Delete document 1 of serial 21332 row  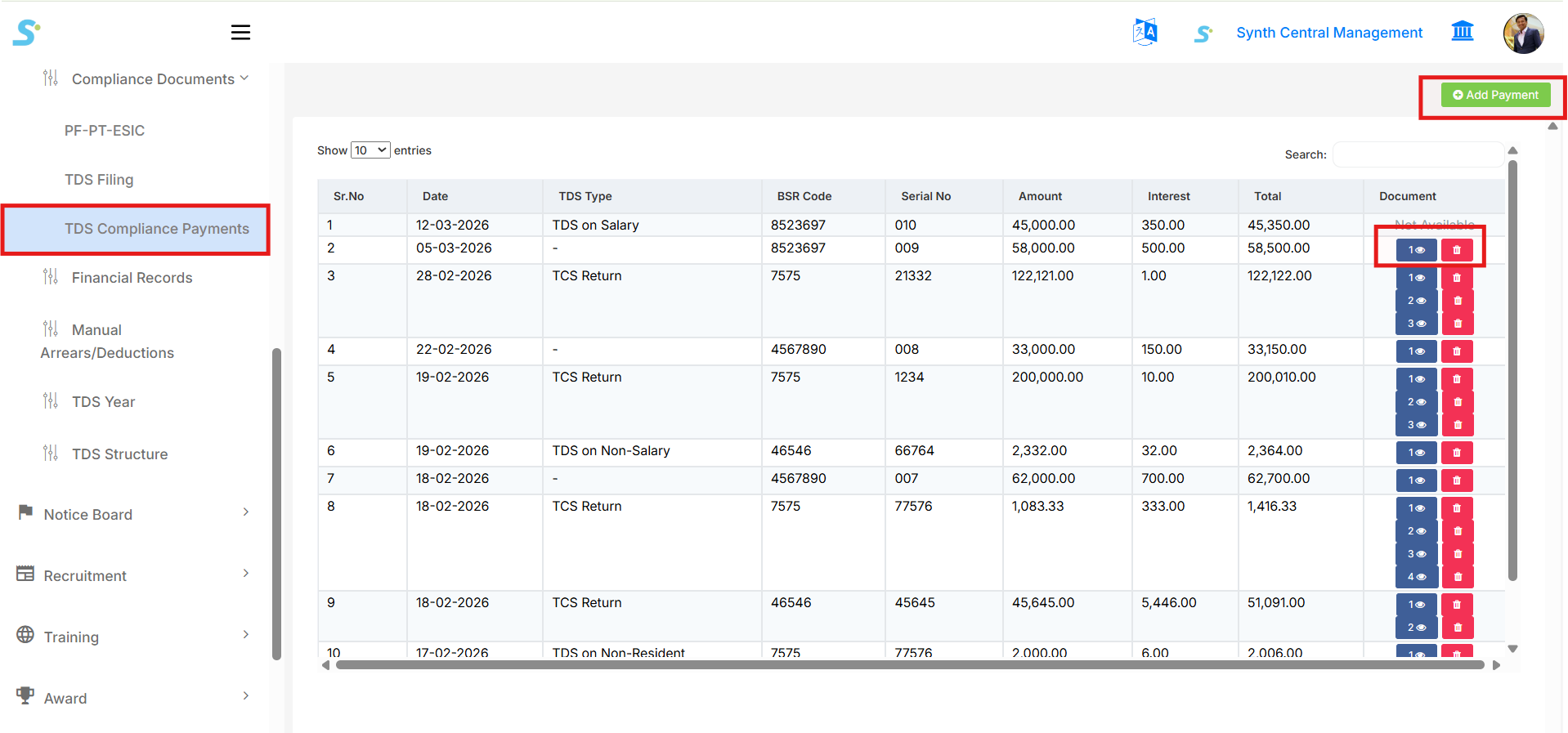click(x=1457, y=278)
